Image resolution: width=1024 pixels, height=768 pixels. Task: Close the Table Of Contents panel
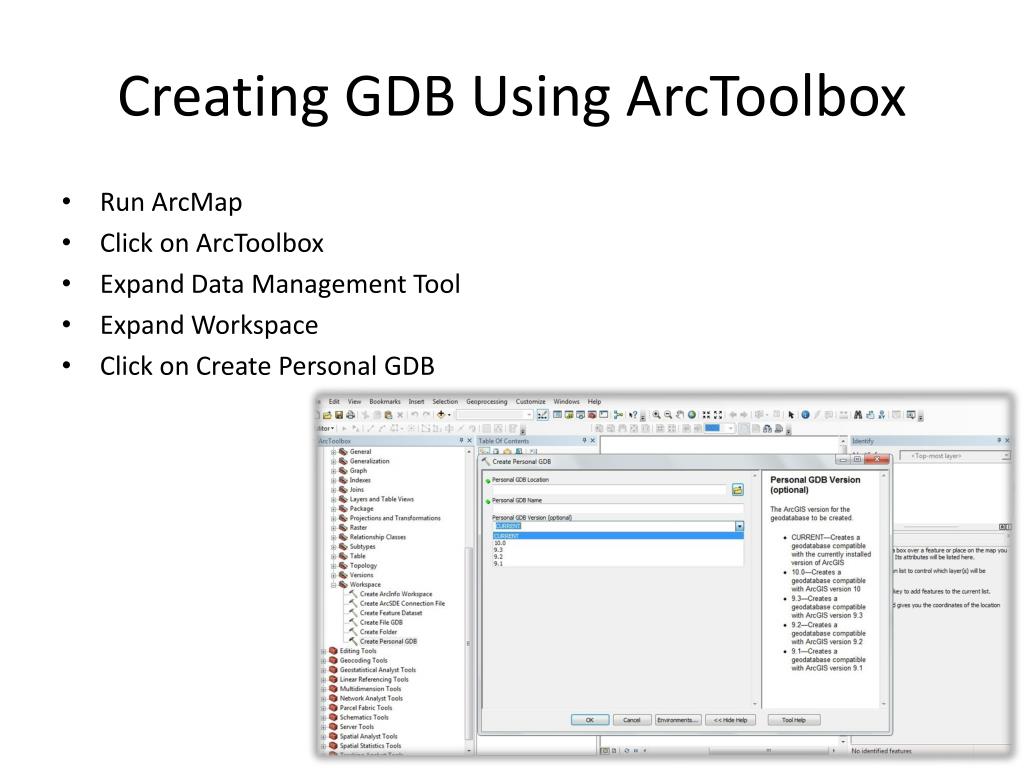click(593, 441)
